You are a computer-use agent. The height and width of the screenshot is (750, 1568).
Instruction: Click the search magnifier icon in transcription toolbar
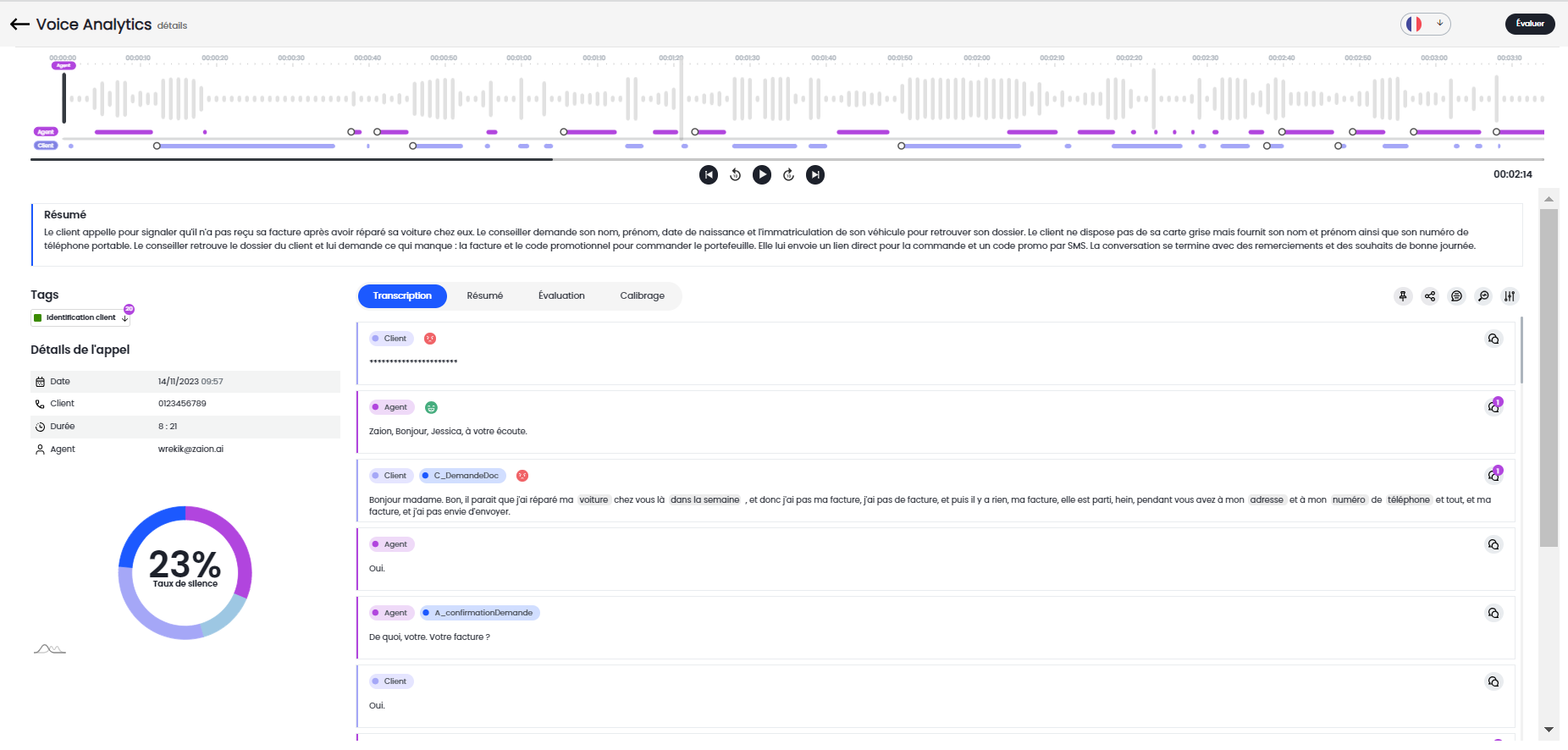[x=1483, y=296]
